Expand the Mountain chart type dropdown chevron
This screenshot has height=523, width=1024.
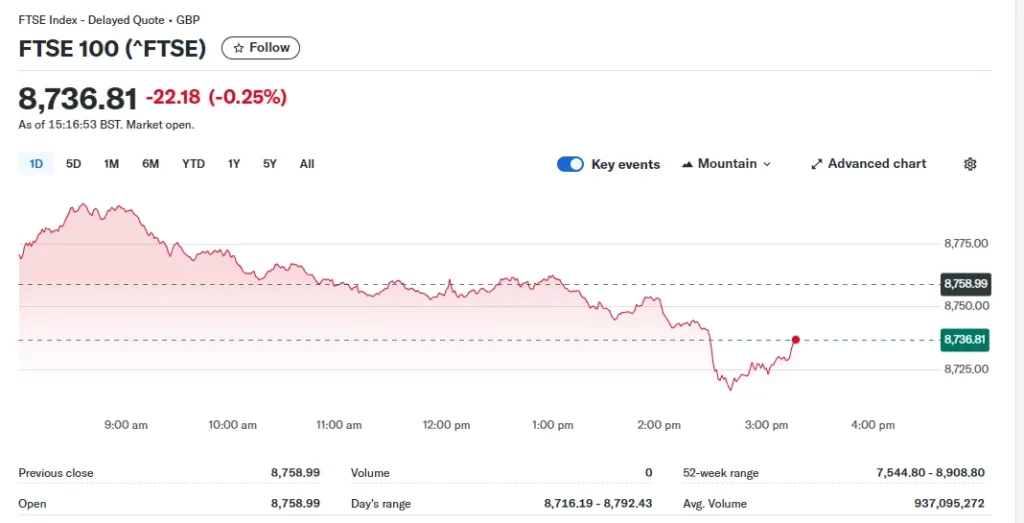click(767, 165)
